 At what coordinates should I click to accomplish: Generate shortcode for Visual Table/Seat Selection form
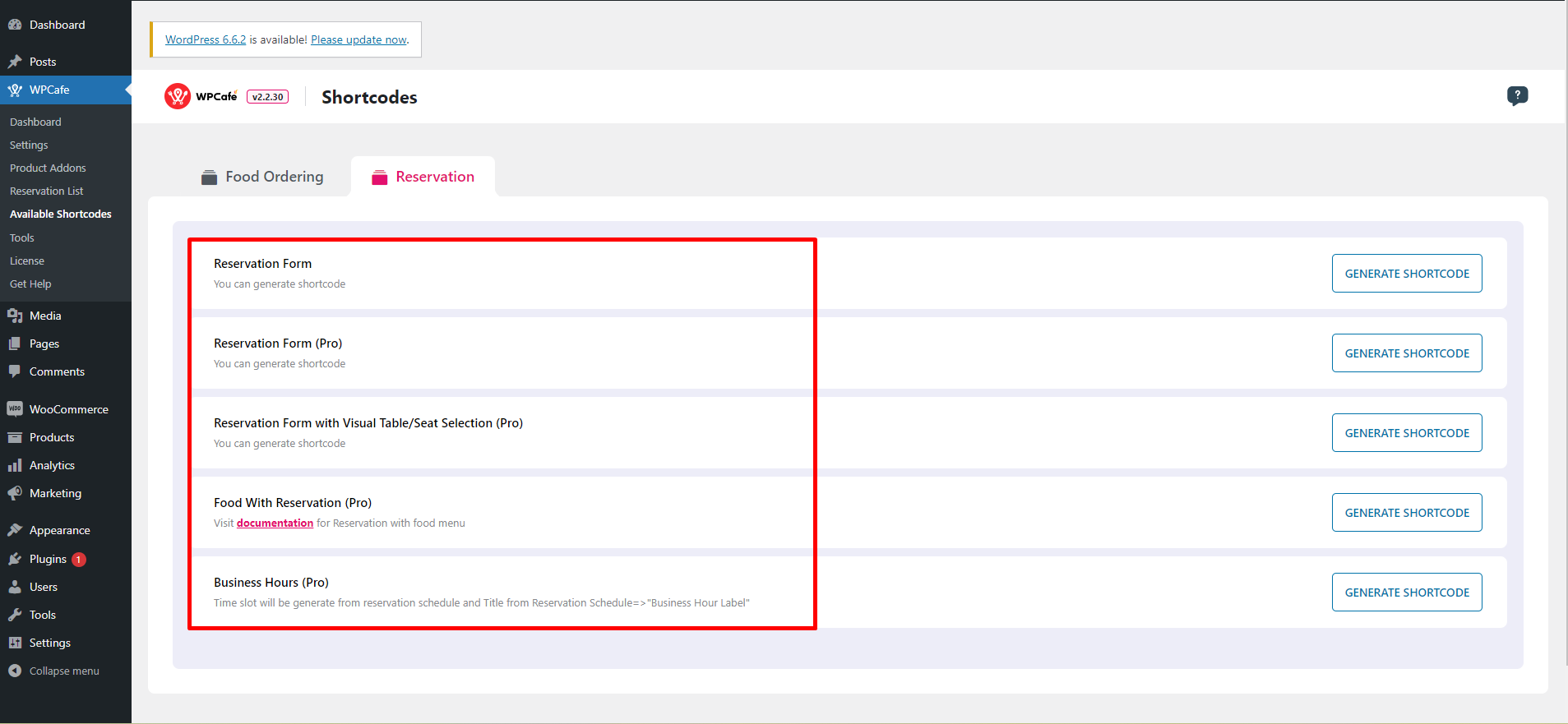1407,433
